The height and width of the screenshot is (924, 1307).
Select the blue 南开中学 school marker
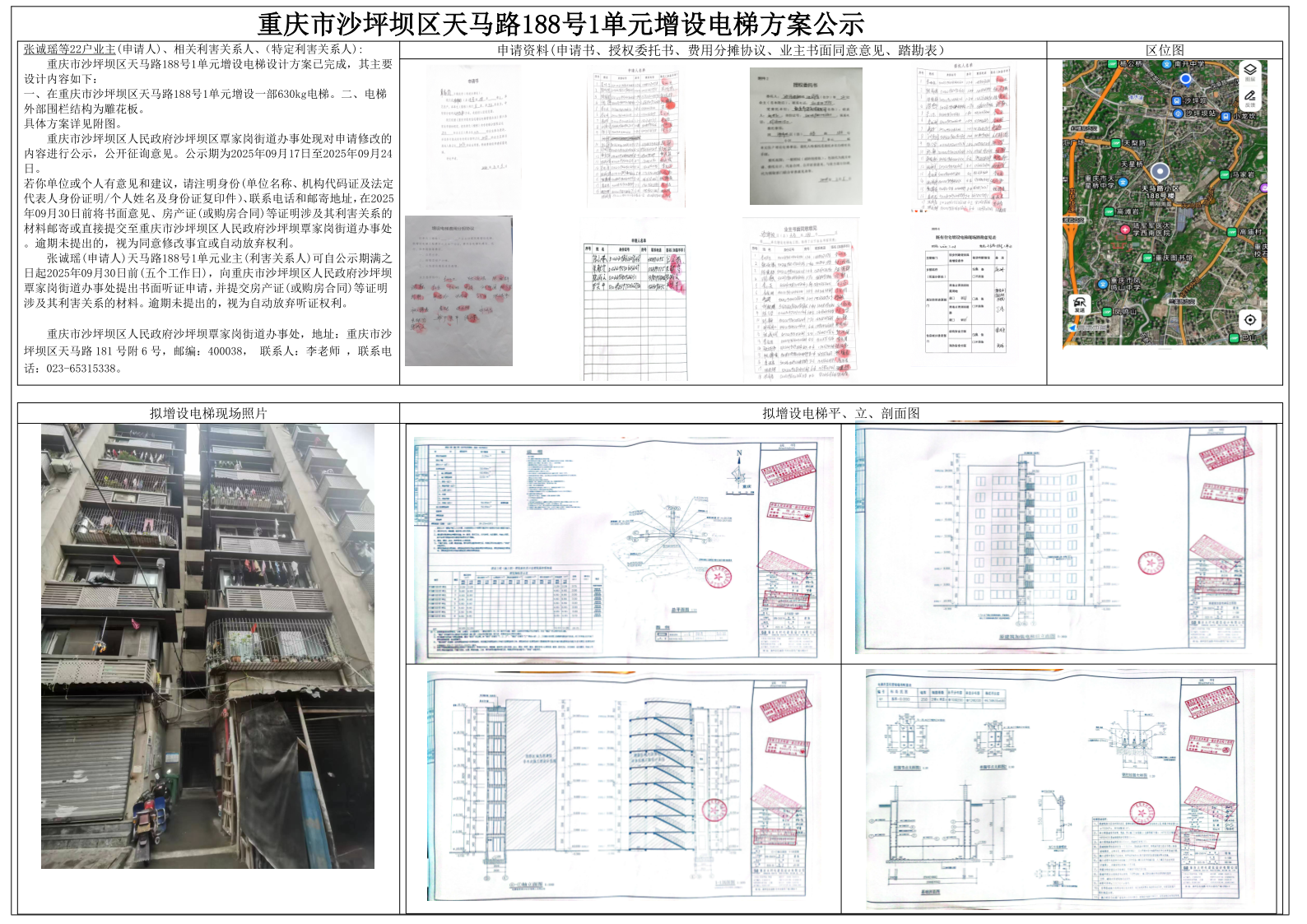[1167, 63]
